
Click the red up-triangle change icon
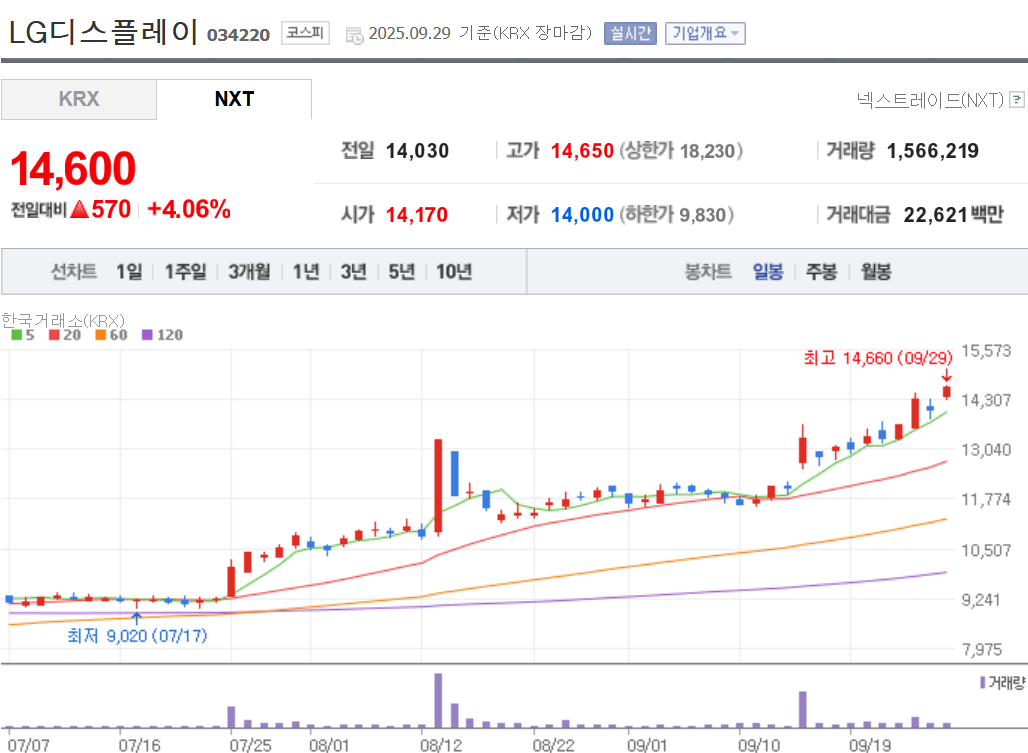click(x=79, y=209)
